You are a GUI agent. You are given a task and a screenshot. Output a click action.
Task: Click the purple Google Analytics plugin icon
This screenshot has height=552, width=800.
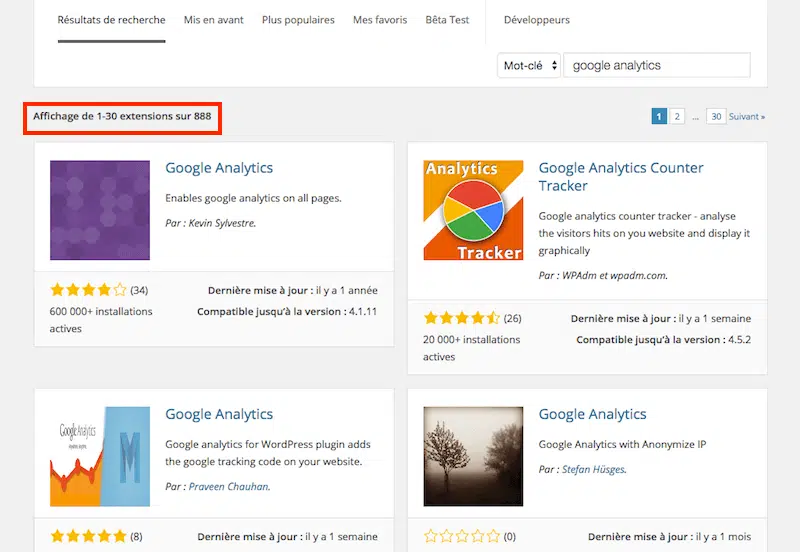pyautogui.click(x=99, y=210)
